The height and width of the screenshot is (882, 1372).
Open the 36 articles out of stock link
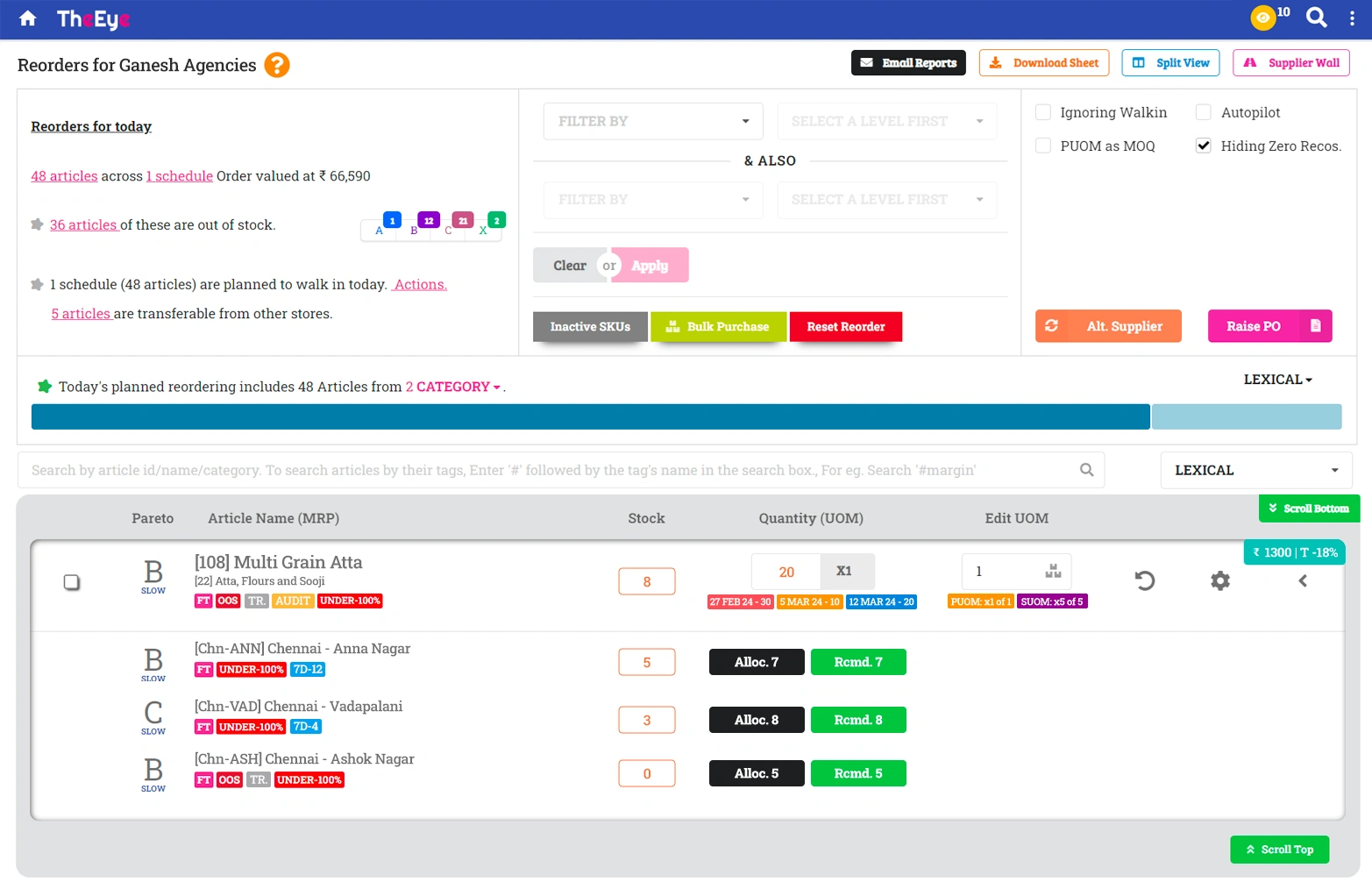point(84,224)
